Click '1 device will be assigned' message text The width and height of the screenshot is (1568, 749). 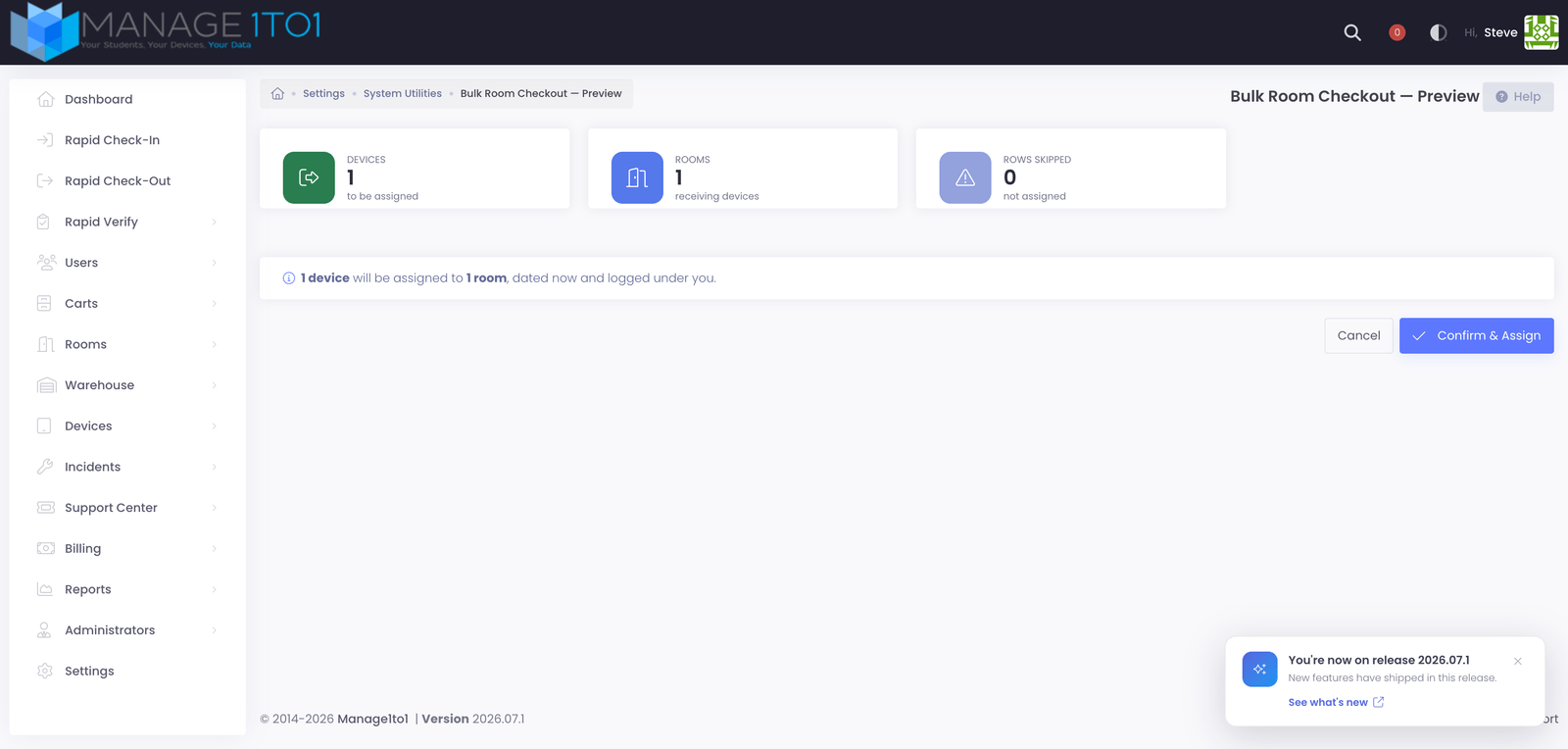[509, 278]
